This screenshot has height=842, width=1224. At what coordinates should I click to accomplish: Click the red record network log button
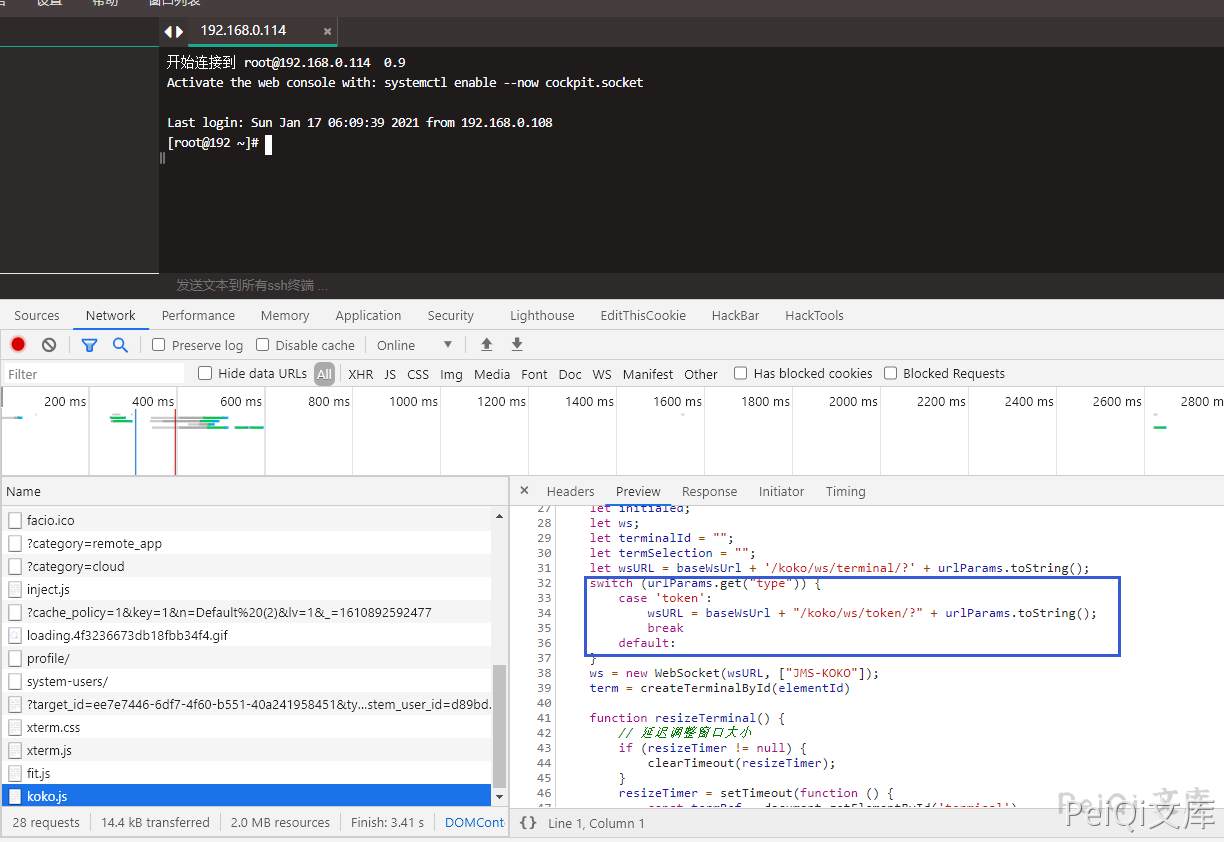tap(18, 345)
